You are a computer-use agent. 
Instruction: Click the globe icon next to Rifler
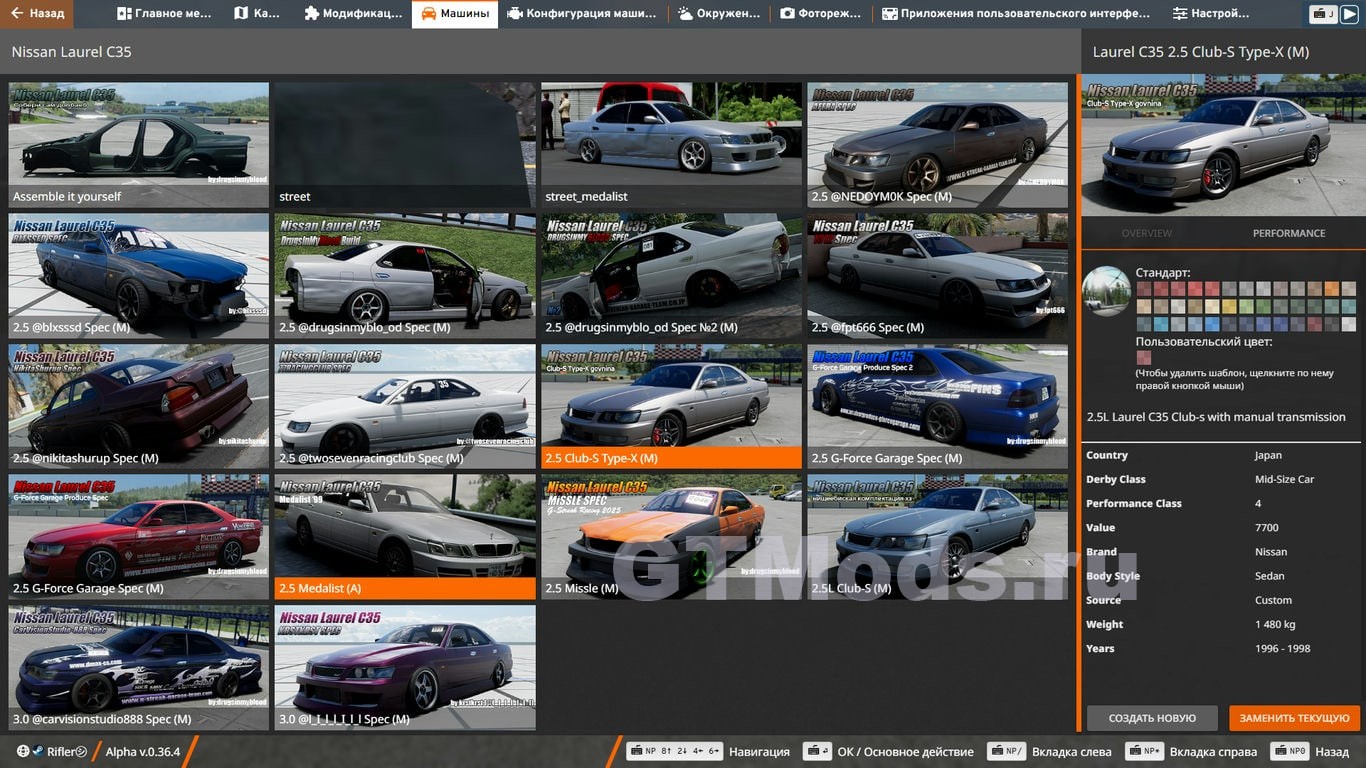point(23,751)
